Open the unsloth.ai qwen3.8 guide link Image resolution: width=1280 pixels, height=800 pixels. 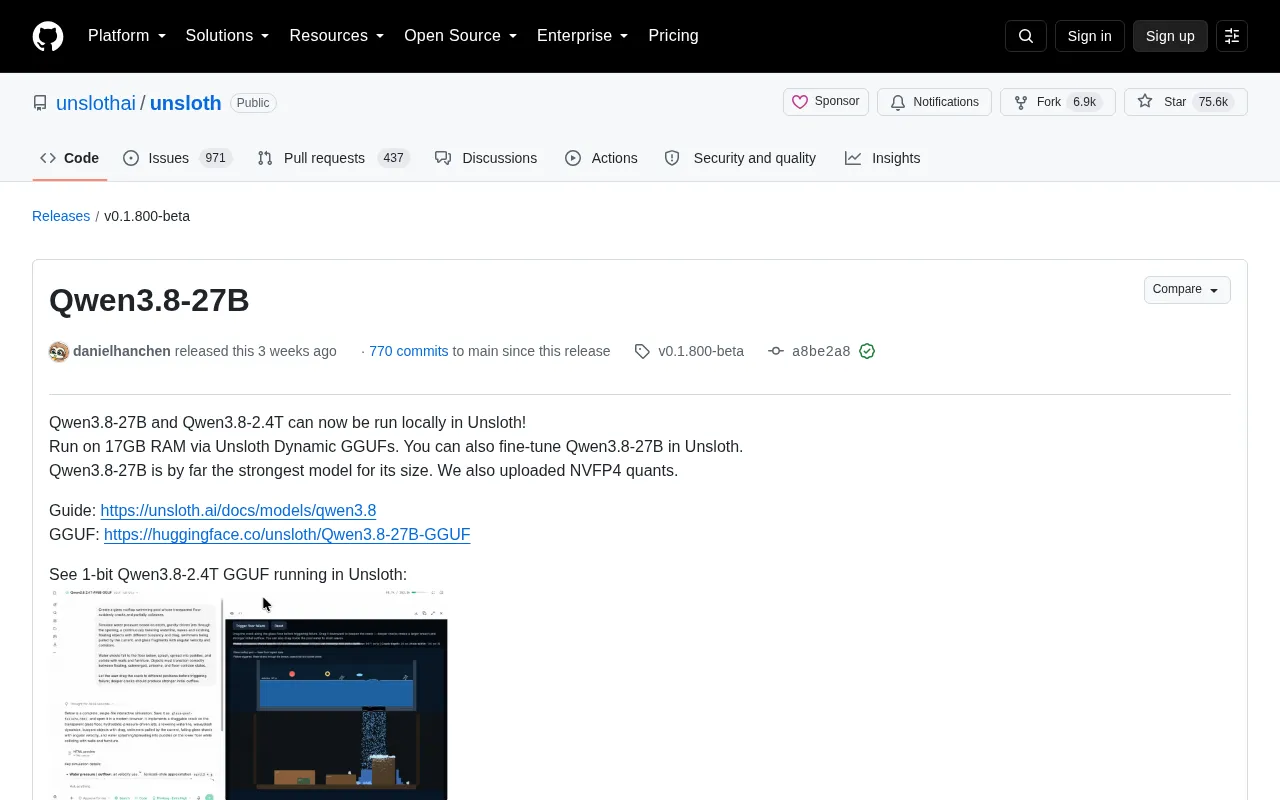point(238,510)
